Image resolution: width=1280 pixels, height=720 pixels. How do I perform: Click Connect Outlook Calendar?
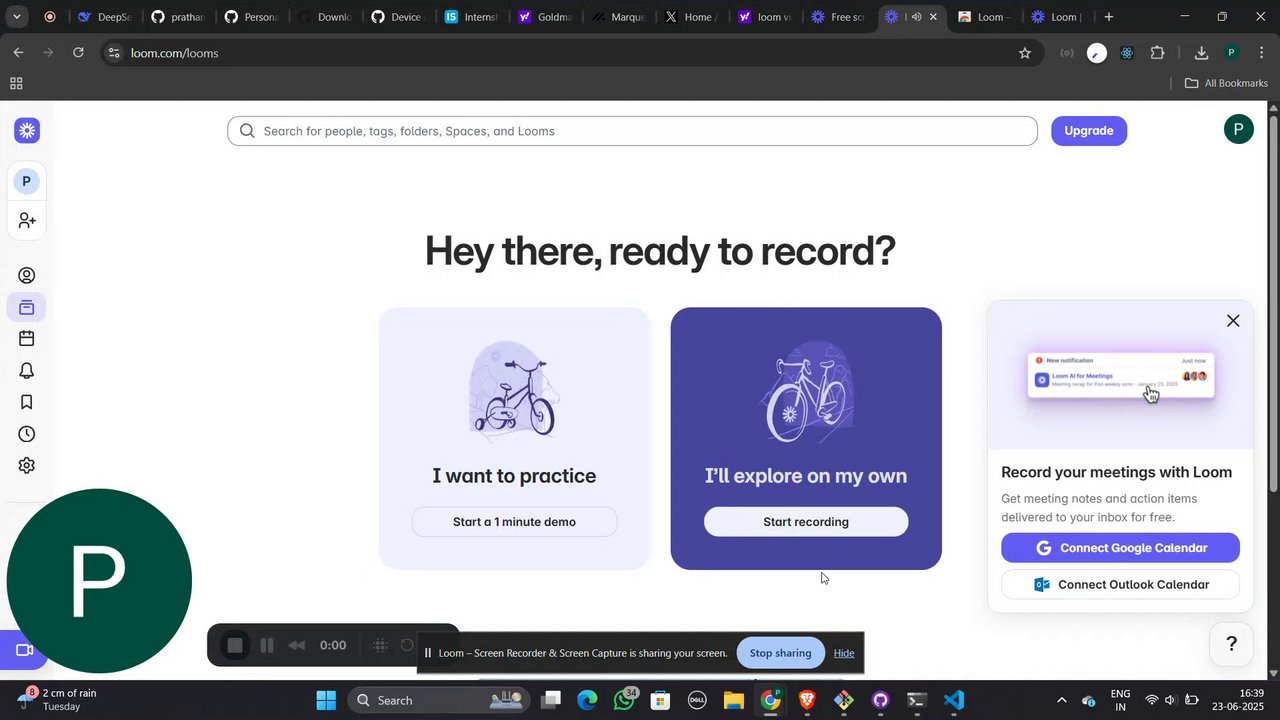(x=1120, y=585)
